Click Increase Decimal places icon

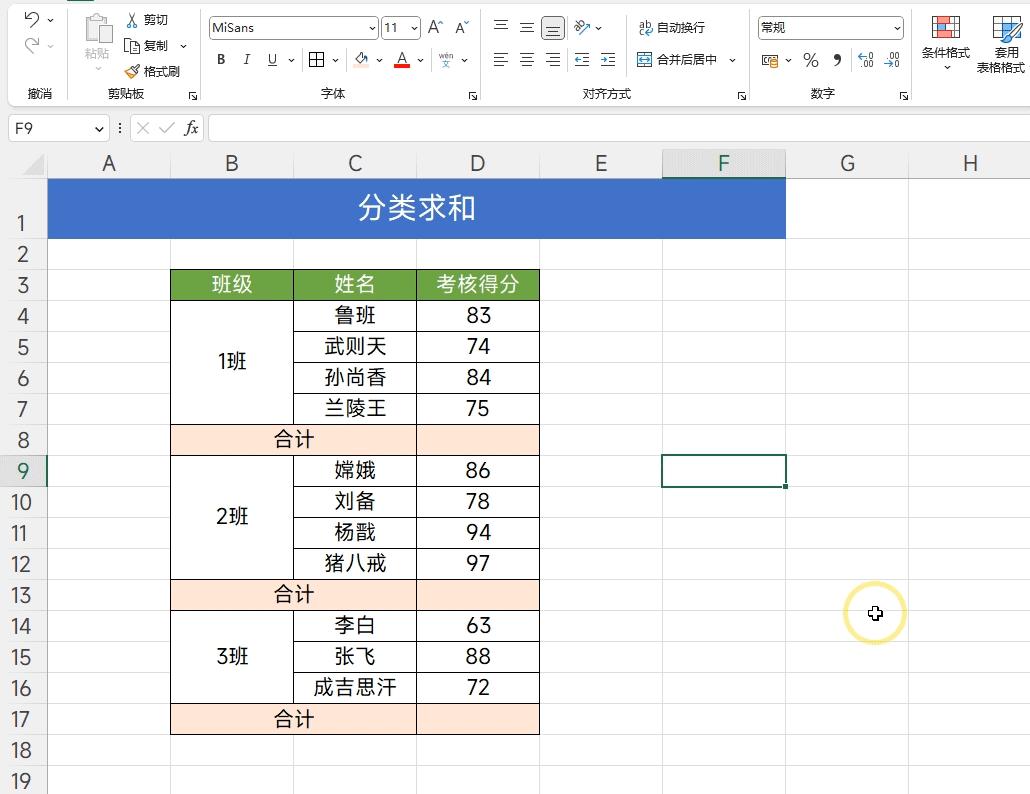pos(866,60)
